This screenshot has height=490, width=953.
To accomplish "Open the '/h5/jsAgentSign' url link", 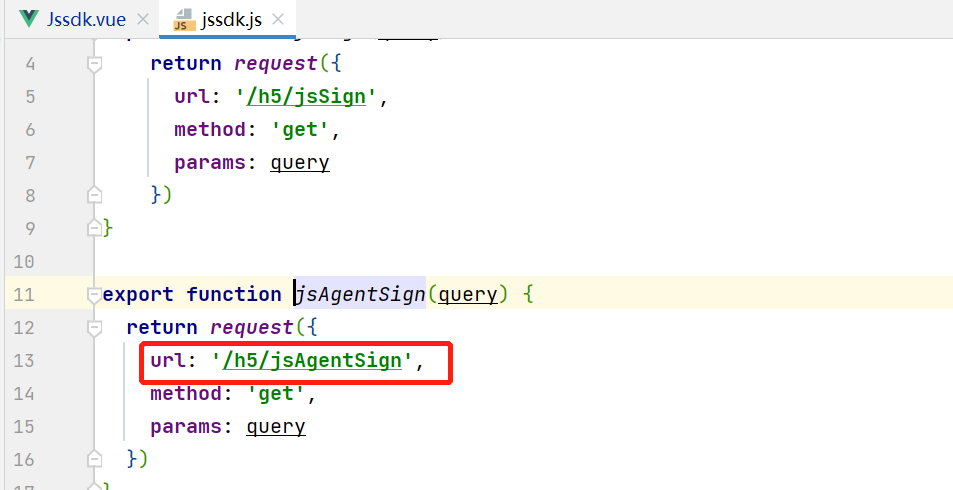I will click(312, 361).
